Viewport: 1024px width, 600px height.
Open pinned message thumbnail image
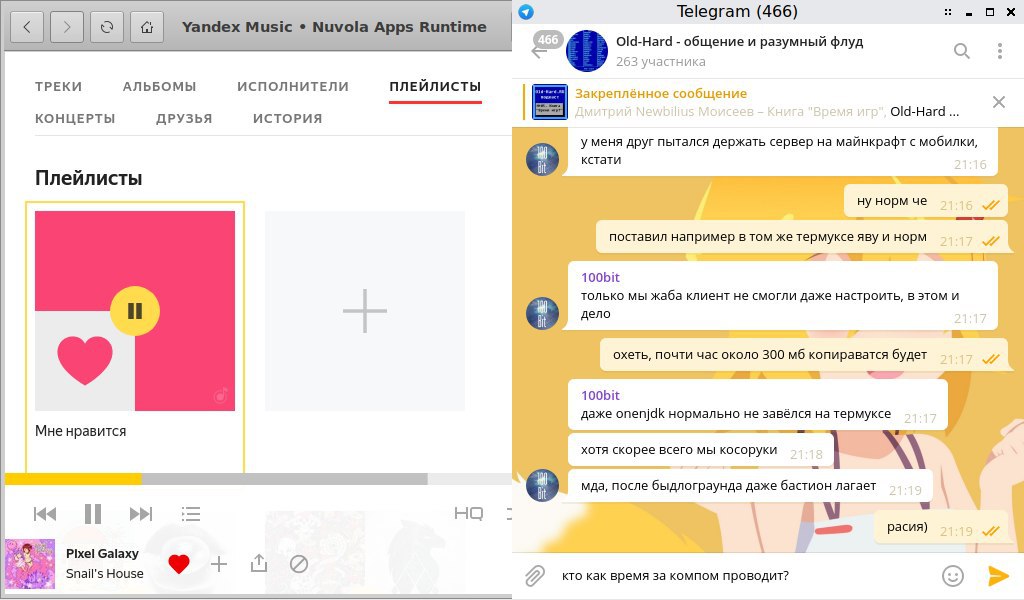point(550,102)
